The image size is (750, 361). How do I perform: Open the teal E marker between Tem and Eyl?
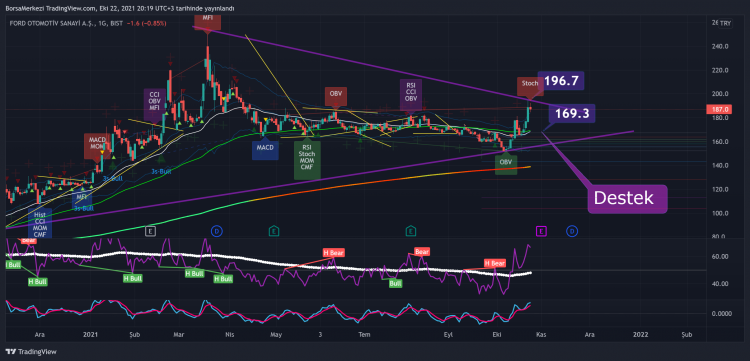click(x=411, y=231)
